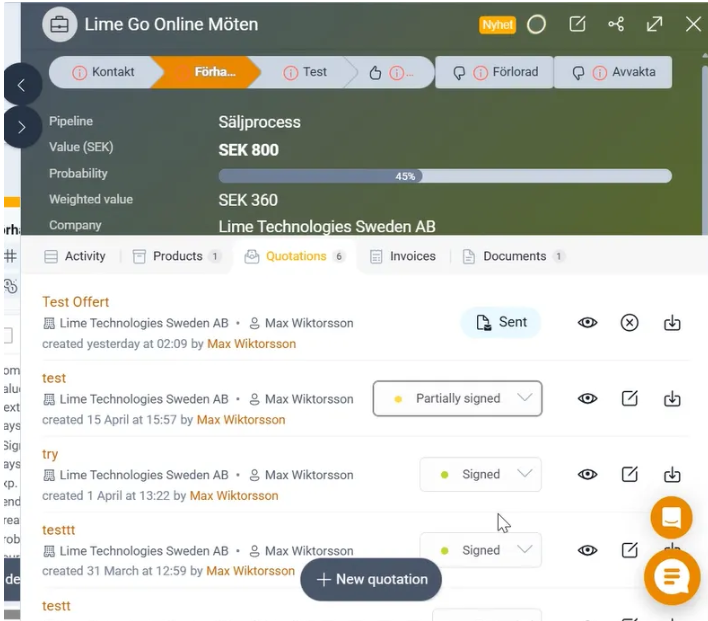Go to previous deal with left arrow
This screenshot has width=708, height=621.
[21, 85]
